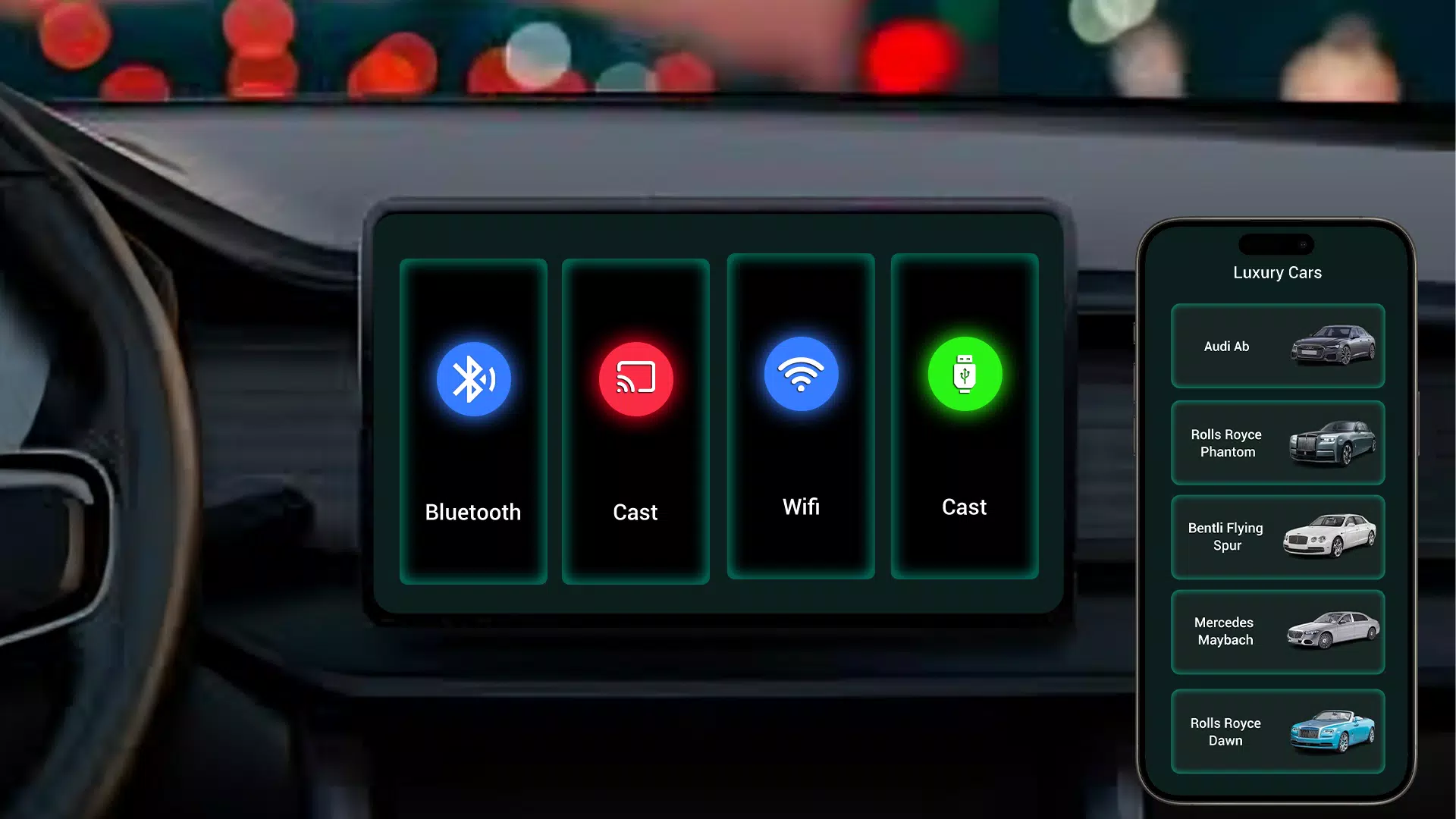Open Rolls Royce Dawn details
This screenshot has height=819, width=1456.
click(1278, 732)
